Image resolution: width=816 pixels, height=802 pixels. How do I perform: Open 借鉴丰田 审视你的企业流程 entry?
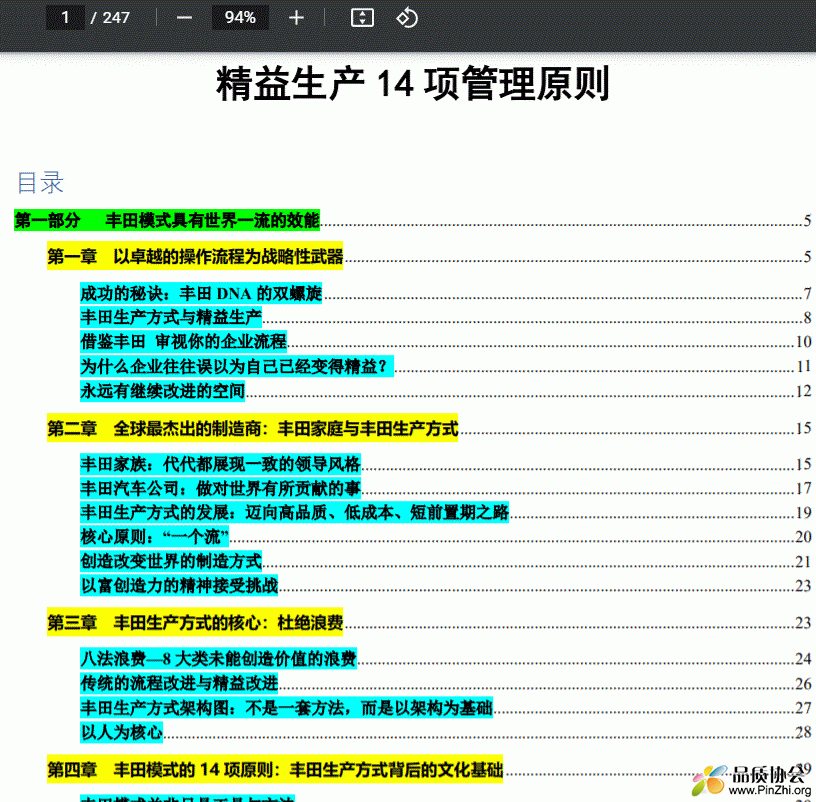(x=183, y=341)
